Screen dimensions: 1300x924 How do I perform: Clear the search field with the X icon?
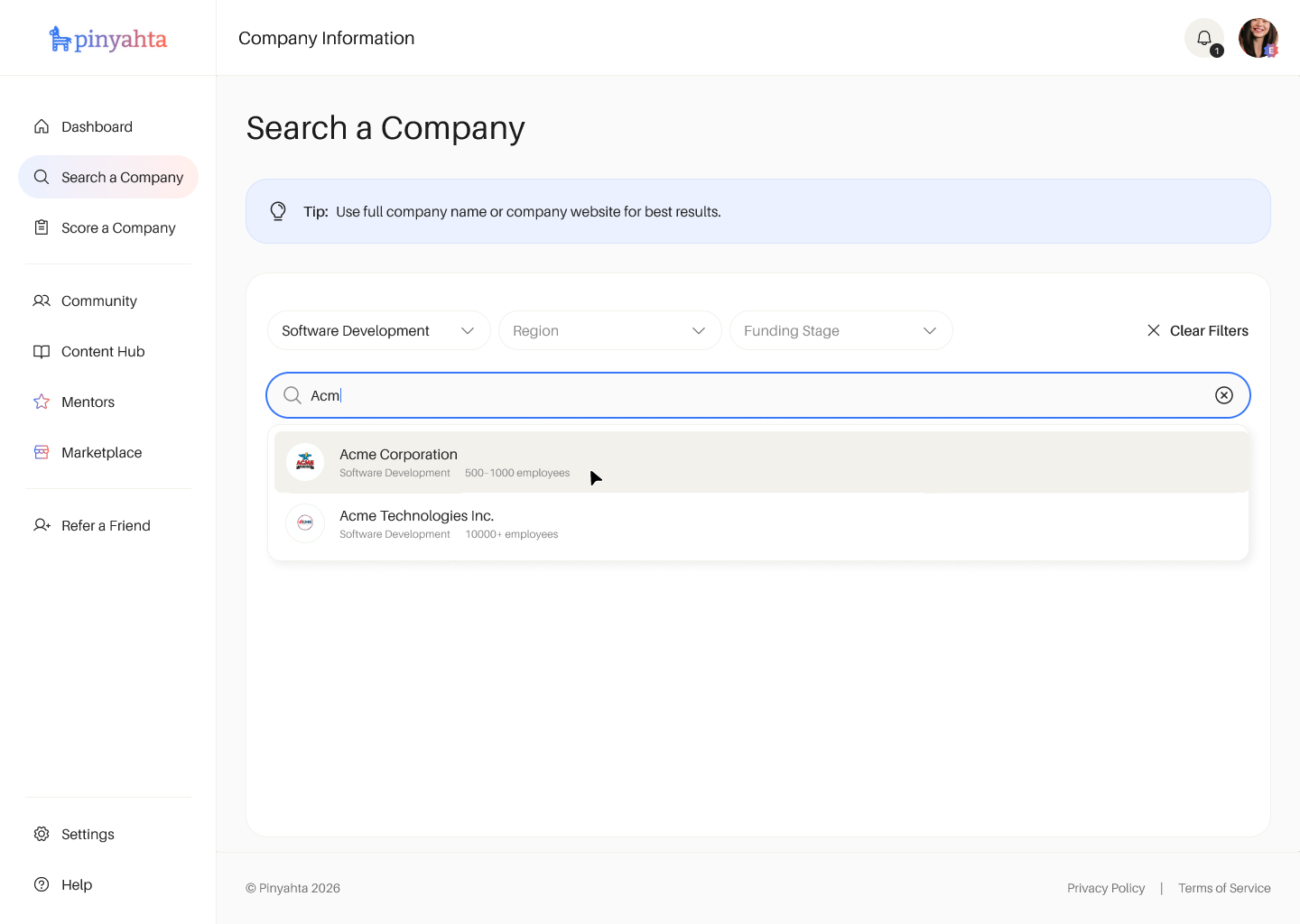[x=1224, y=395]
